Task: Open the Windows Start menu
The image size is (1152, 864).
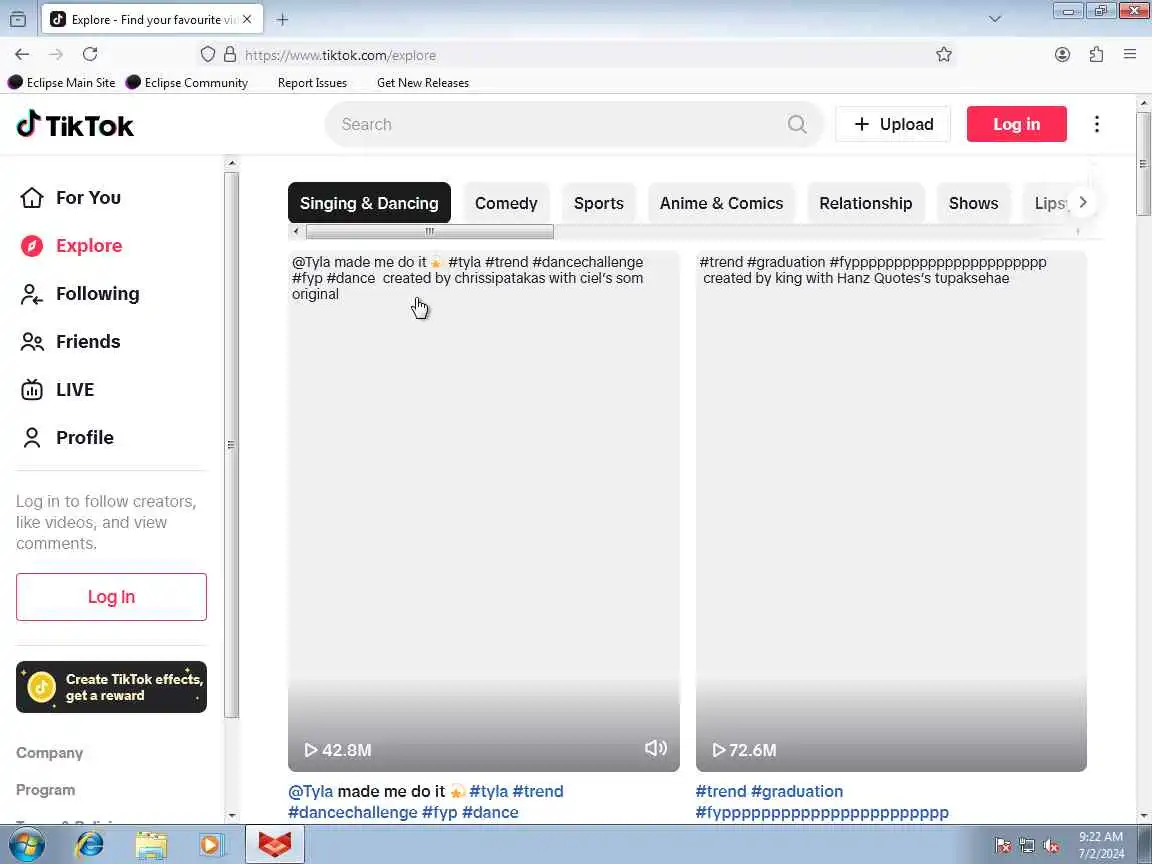Action: click(x=26, y=845)
